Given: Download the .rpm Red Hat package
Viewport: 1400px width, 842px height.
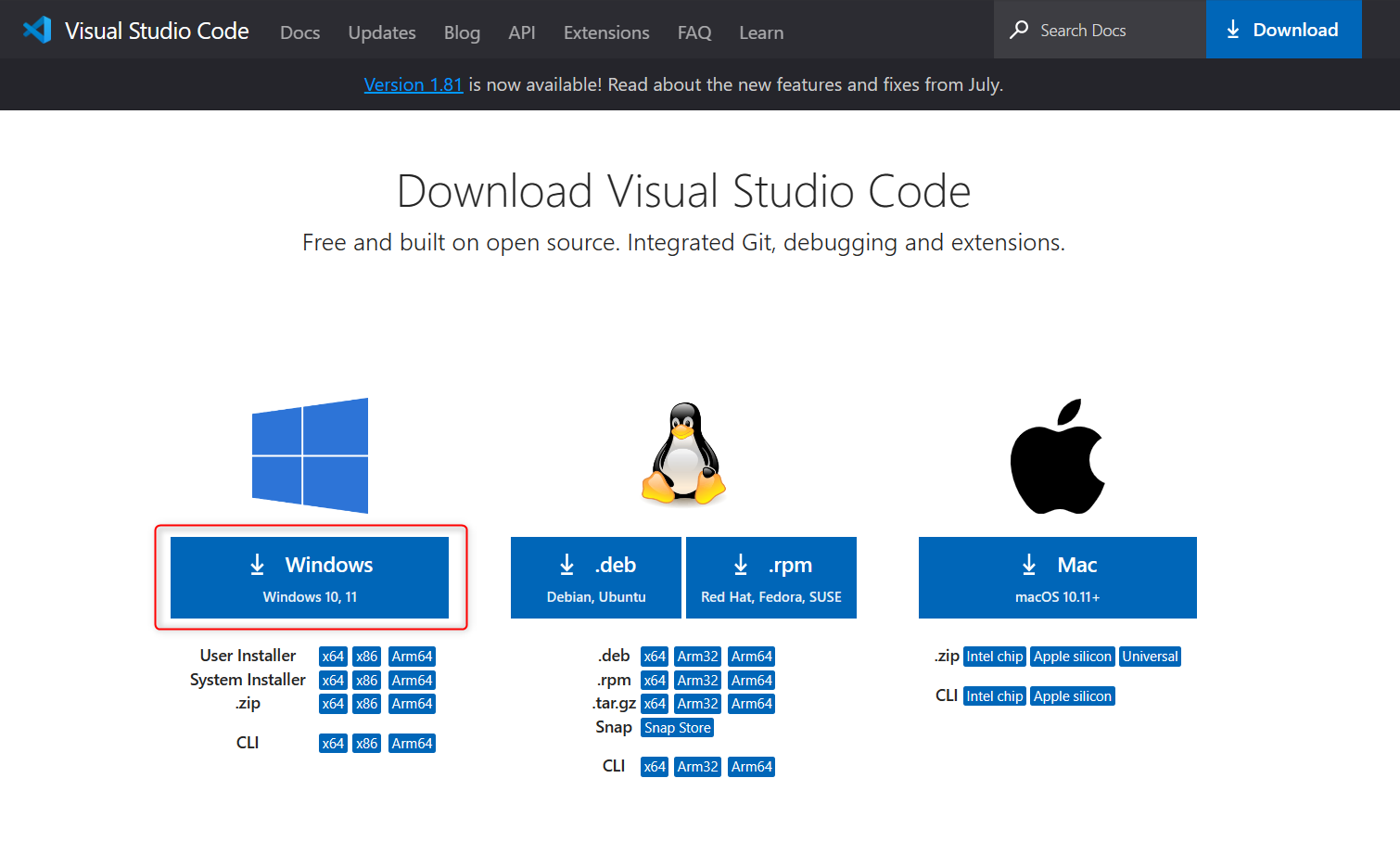Looking at the screenshot, I should (771, 578).
